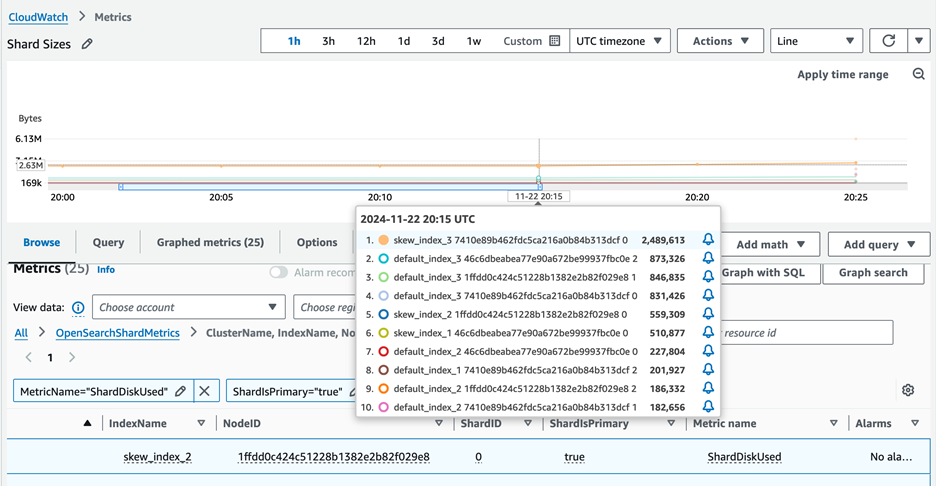The height and width of the screenshot is (486, 936).
Task: Go to previous metrics page
Action: (x=28, y=357)
